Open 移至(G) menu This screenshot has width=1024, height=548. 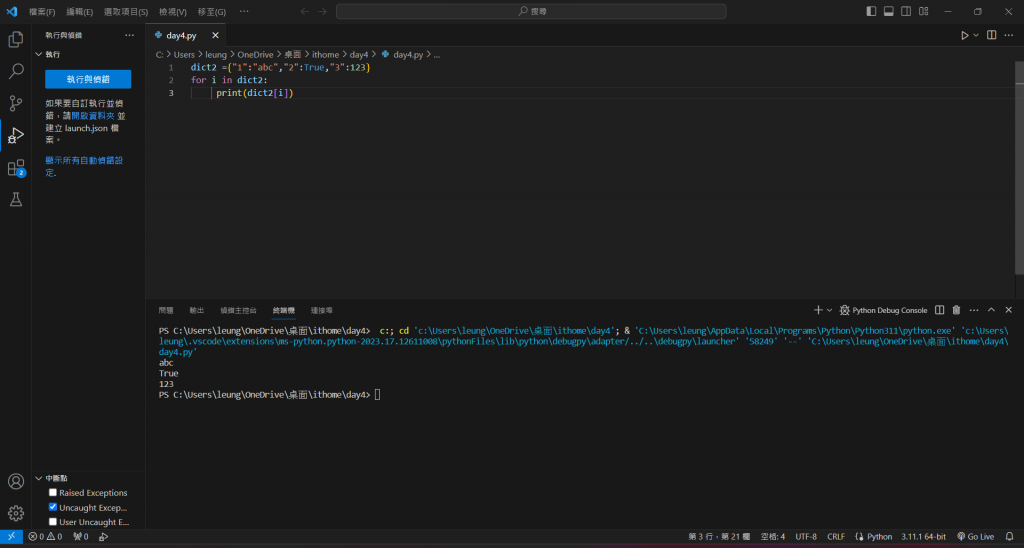pyautogui.click(x=212, y=12)
